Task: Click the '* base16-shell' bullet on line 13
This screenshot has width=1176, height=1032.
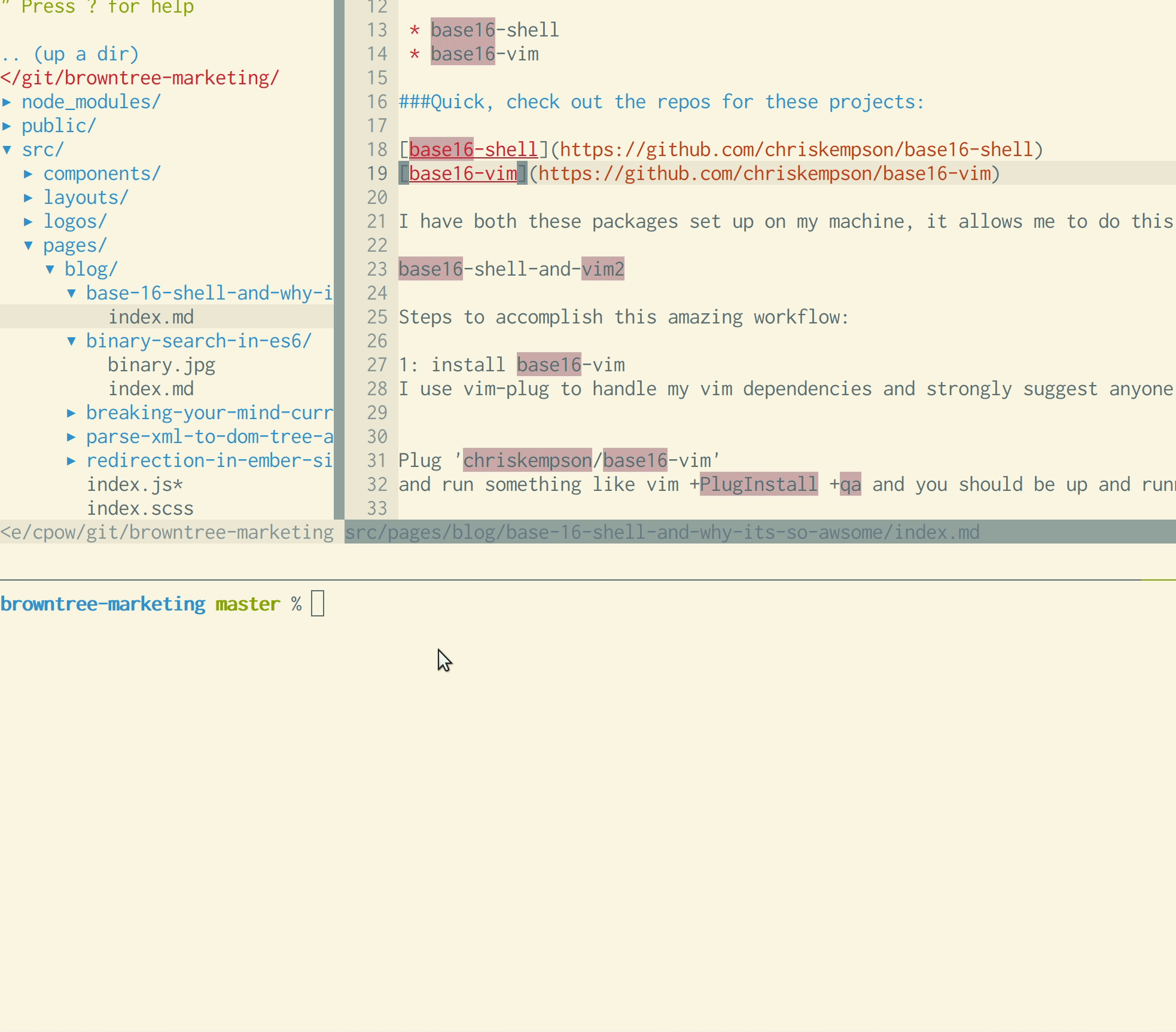Action: 484,30
